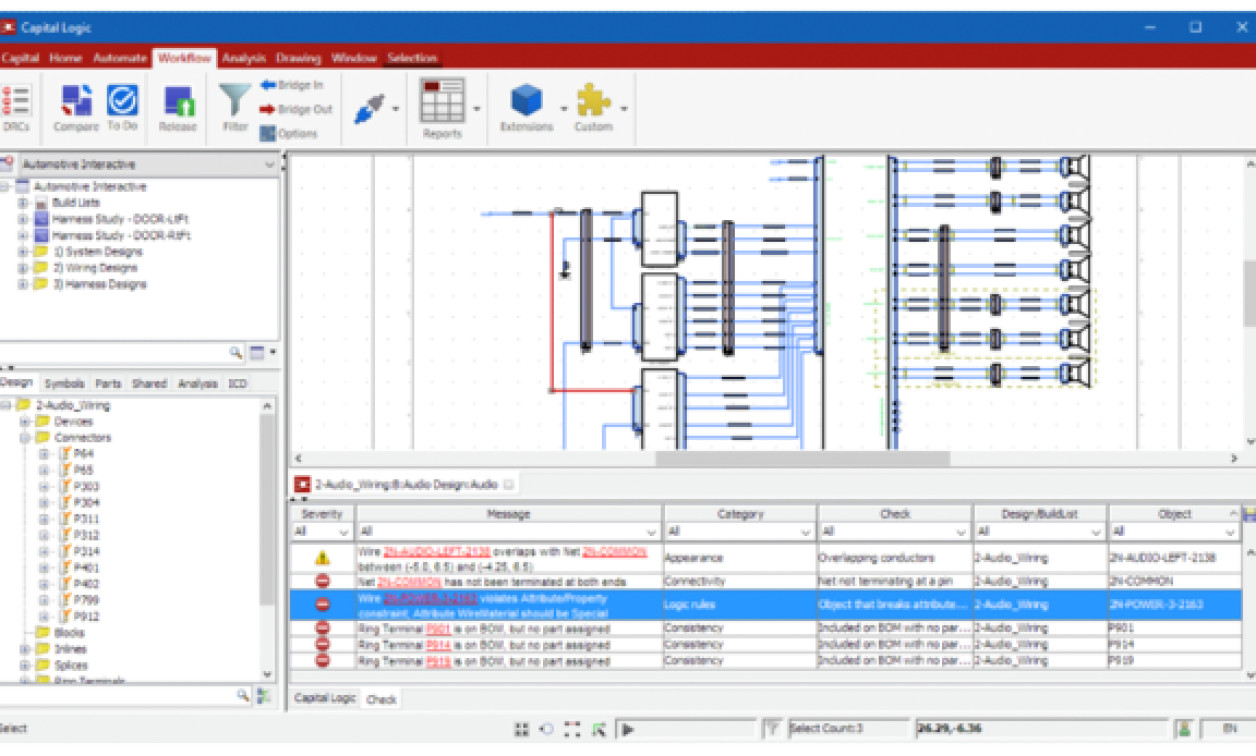Screen dimensions: 1256x756
Task: Click the search magnifier below the project tree
Action: pos(235,353)
